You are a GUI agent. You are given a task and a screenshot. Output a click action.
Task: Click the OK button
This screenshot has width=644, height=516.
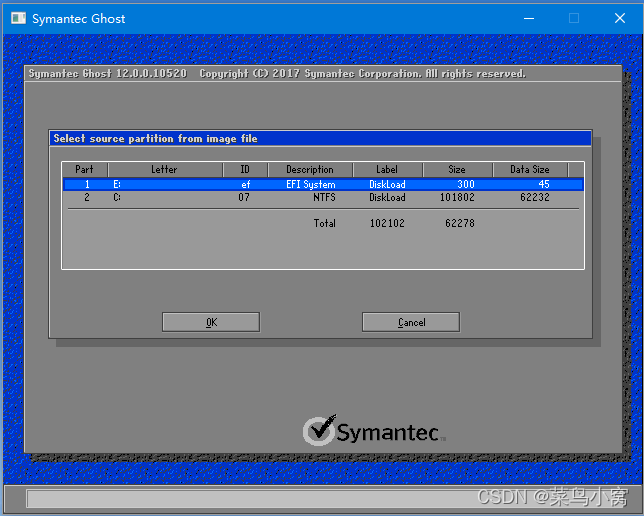click(211, 322)
